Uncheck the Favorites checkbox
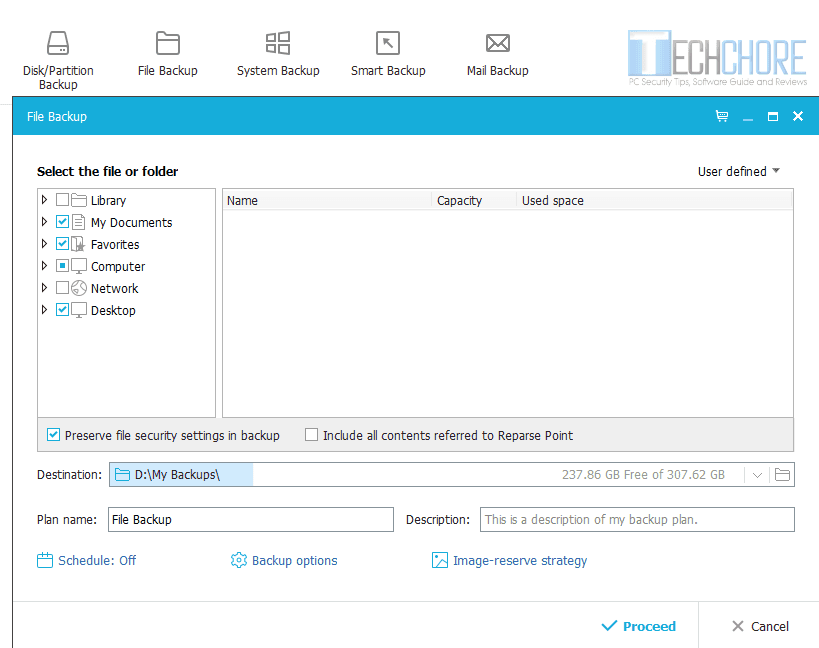 point(62,244)
